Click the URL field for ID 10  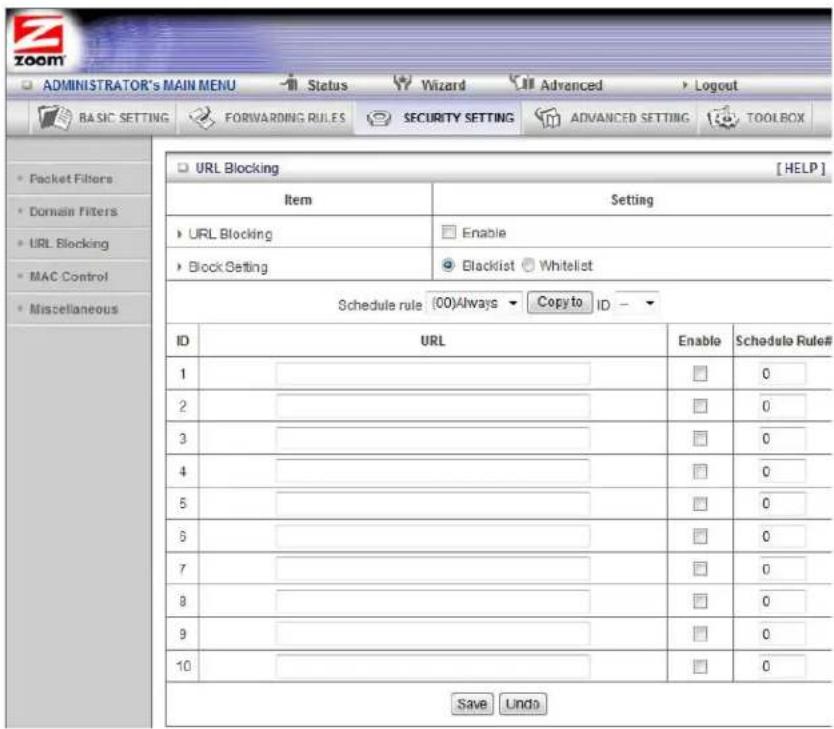pos(432,666)
